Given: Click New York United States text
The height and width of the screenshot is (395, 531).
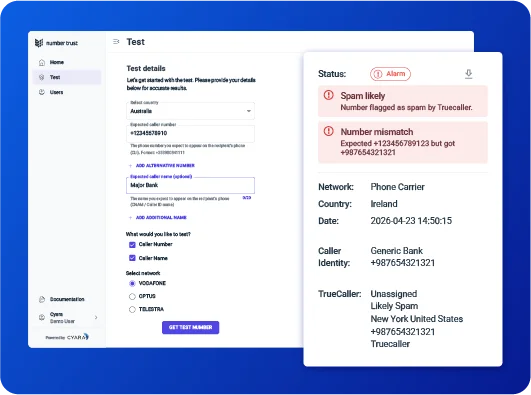Looking at the screenshot, I should tap(417, 319).
